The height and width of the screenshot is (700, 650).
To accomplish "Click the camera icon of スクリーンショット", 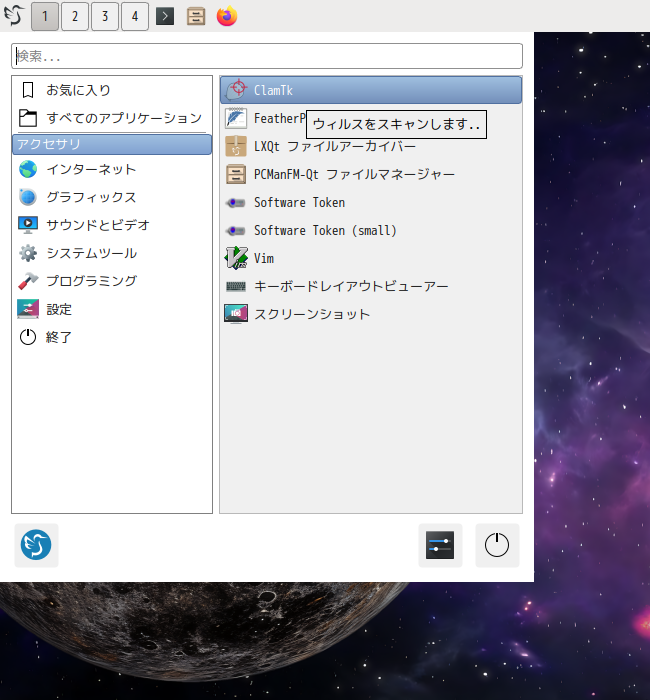I will [x=236, y=314].
